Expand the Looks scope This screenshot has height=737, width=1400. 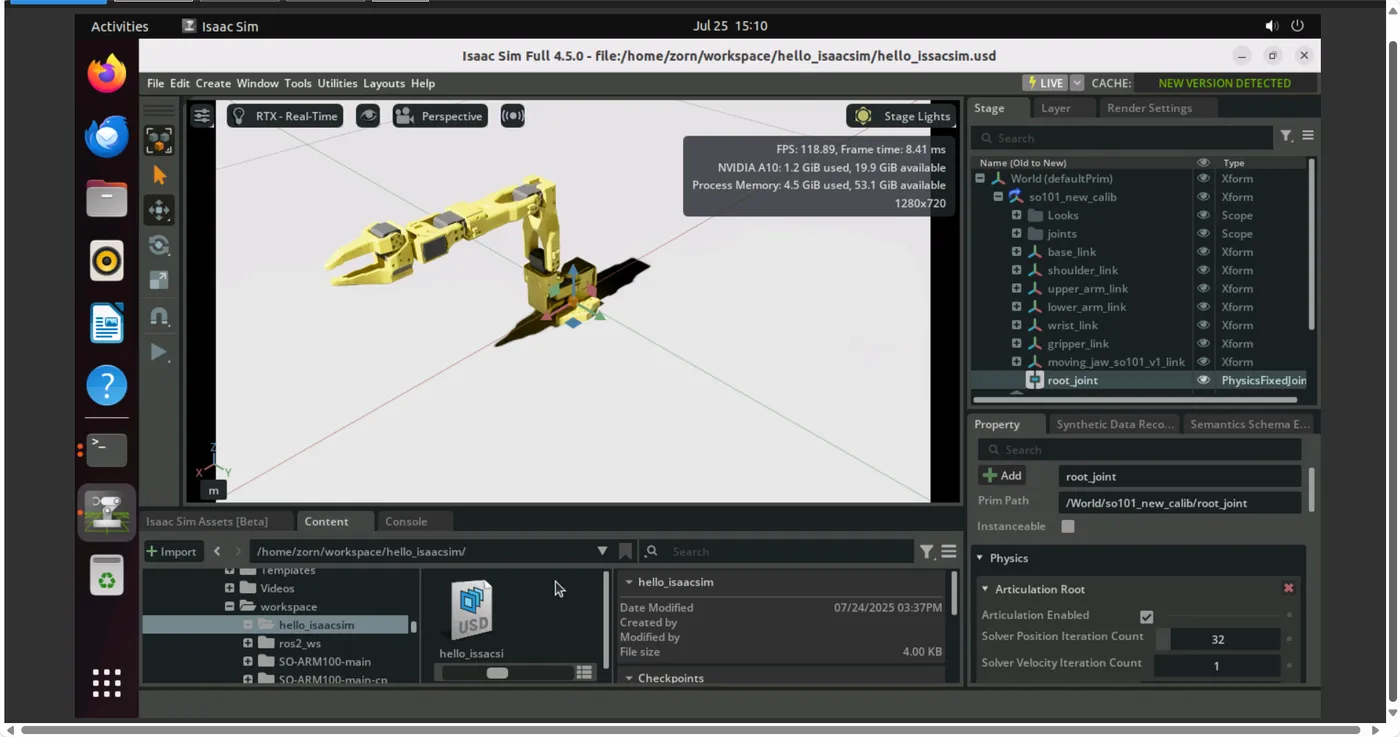pyautogui.click(x=1016, y=215)
